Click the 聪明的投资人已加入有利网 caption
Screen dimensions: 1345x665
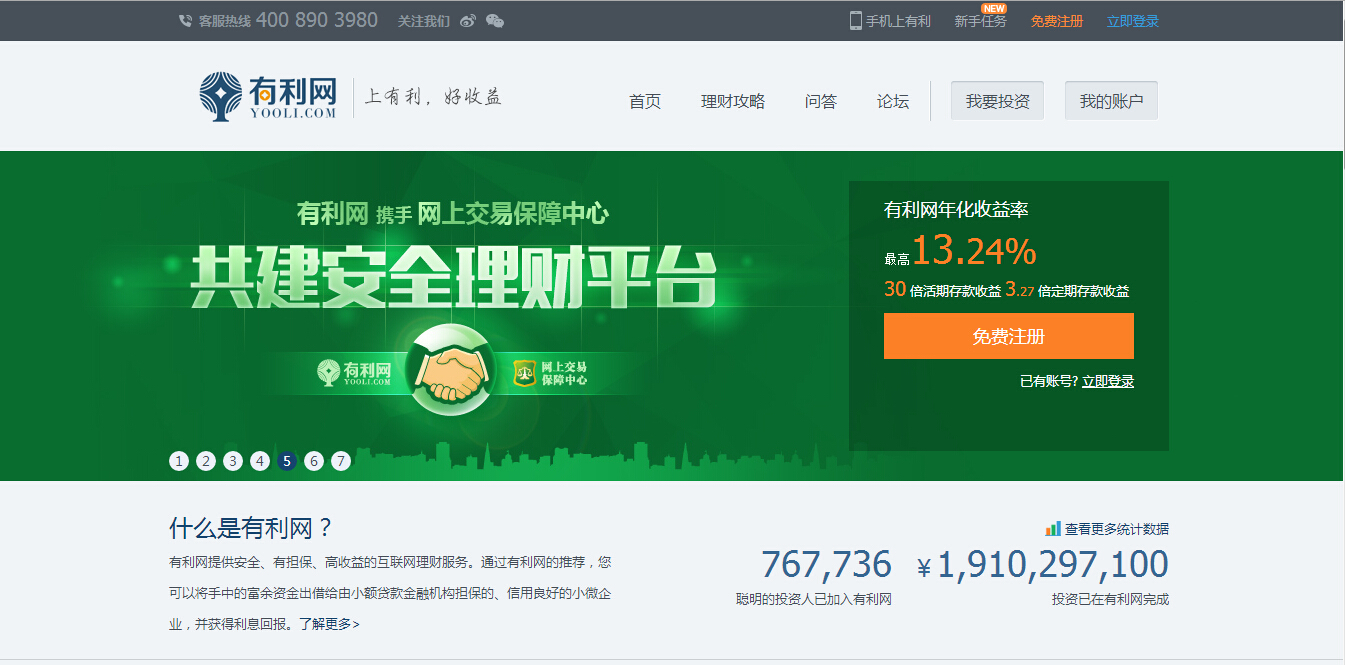(x=813, y=600)
